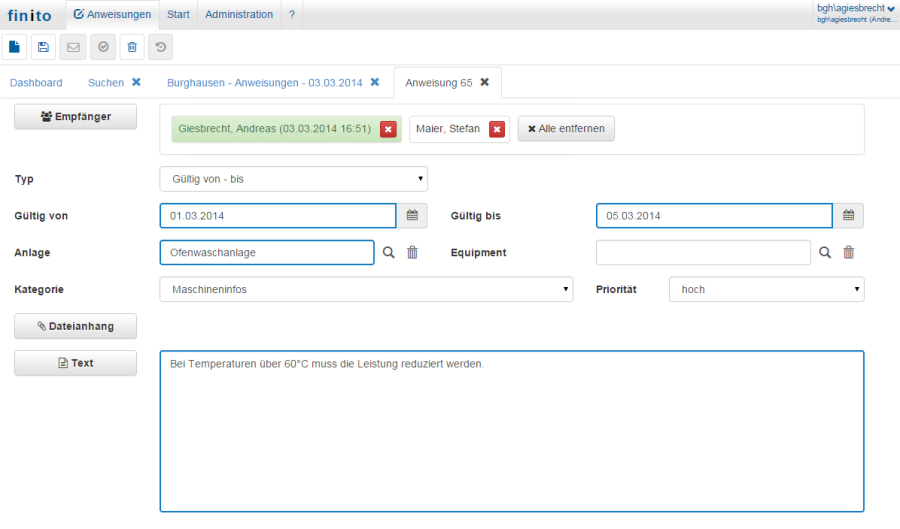Click the undo history toolbar icon

pyautogui.click(x=160, y=46)
